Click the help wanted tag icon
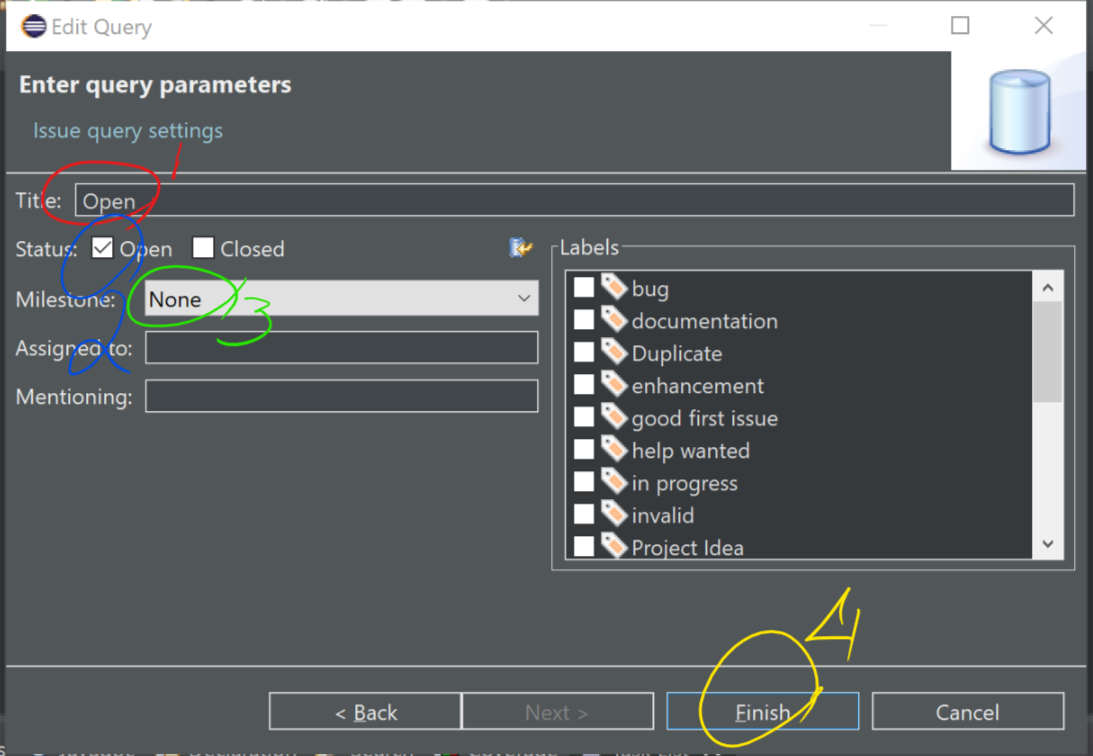This screenshot has width=1093, height=756. [x=614, y=449]
